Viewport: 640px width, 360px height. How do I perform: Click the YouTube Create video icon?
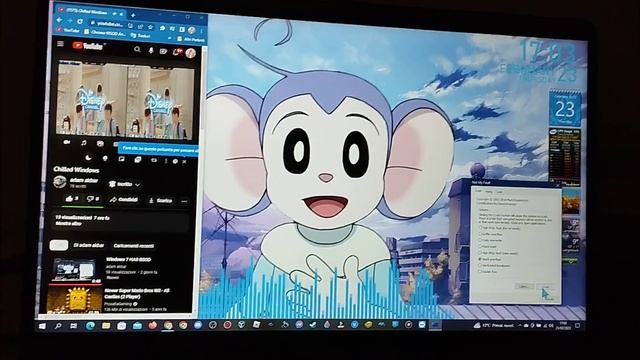pos(163,51)
